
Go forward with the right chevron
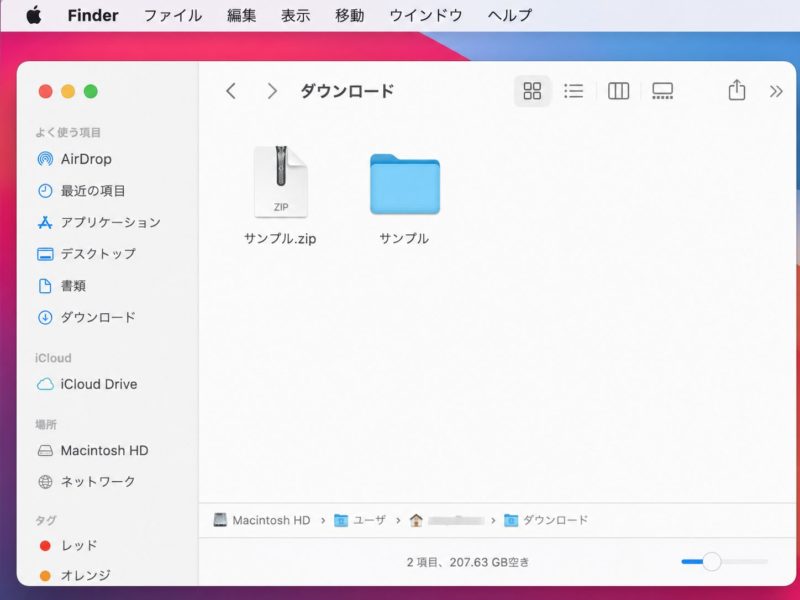click(x=272, y=91)
